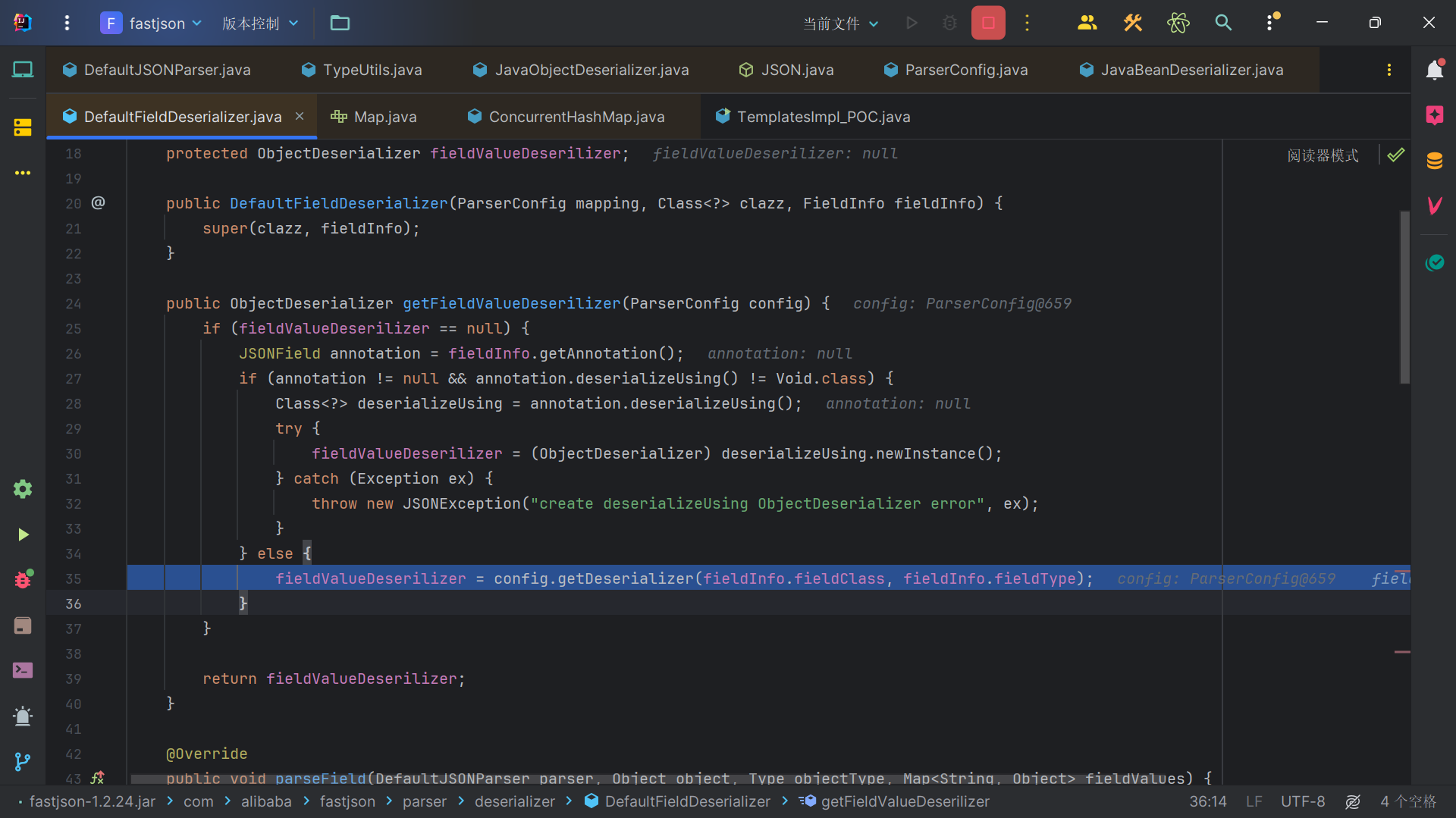
Task: Open the 当前文件 run configuration dropdown
Action: click(x=841, y=24)
